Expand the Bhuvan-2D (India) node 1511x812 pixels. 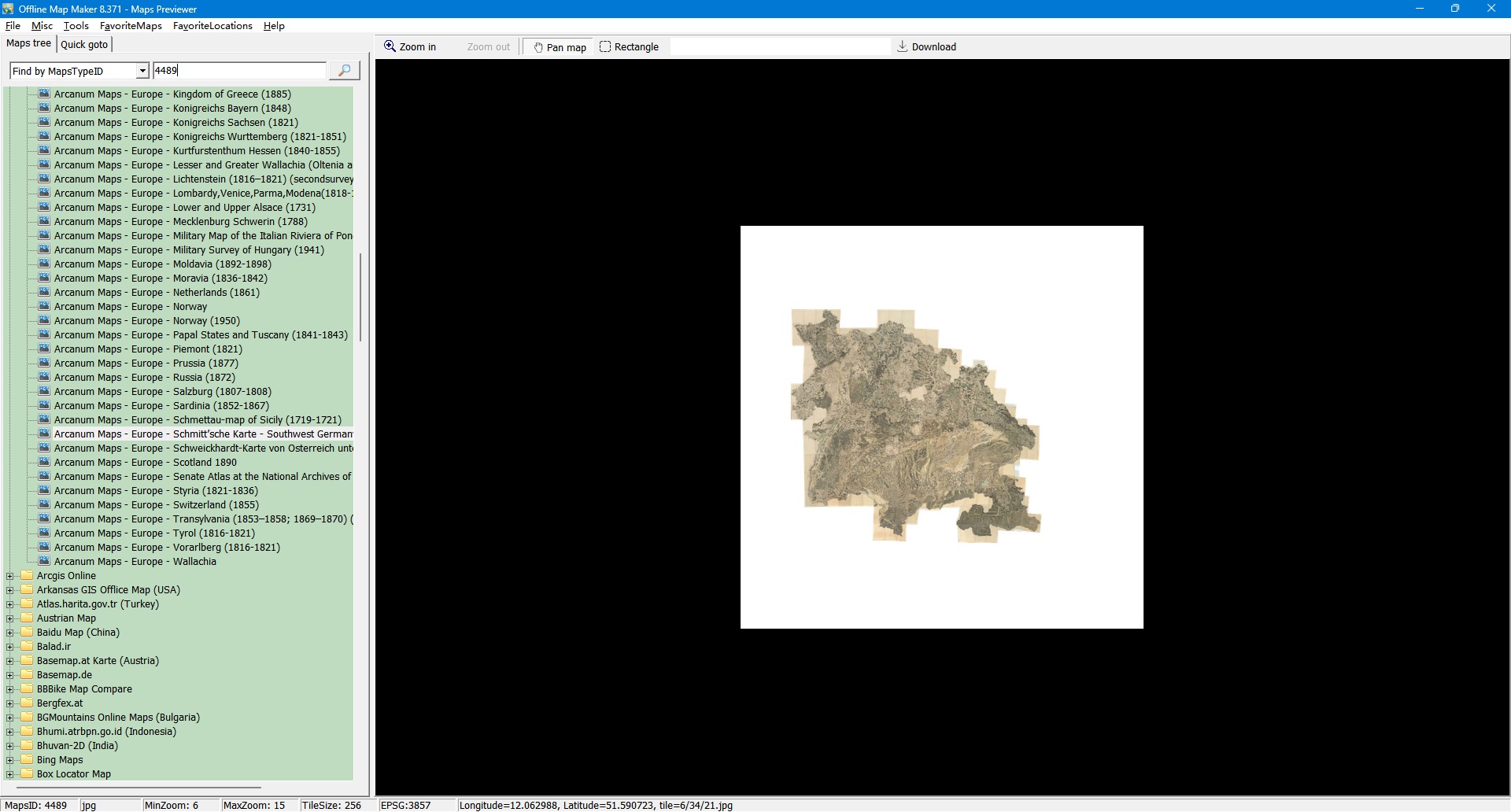point(10,746)
